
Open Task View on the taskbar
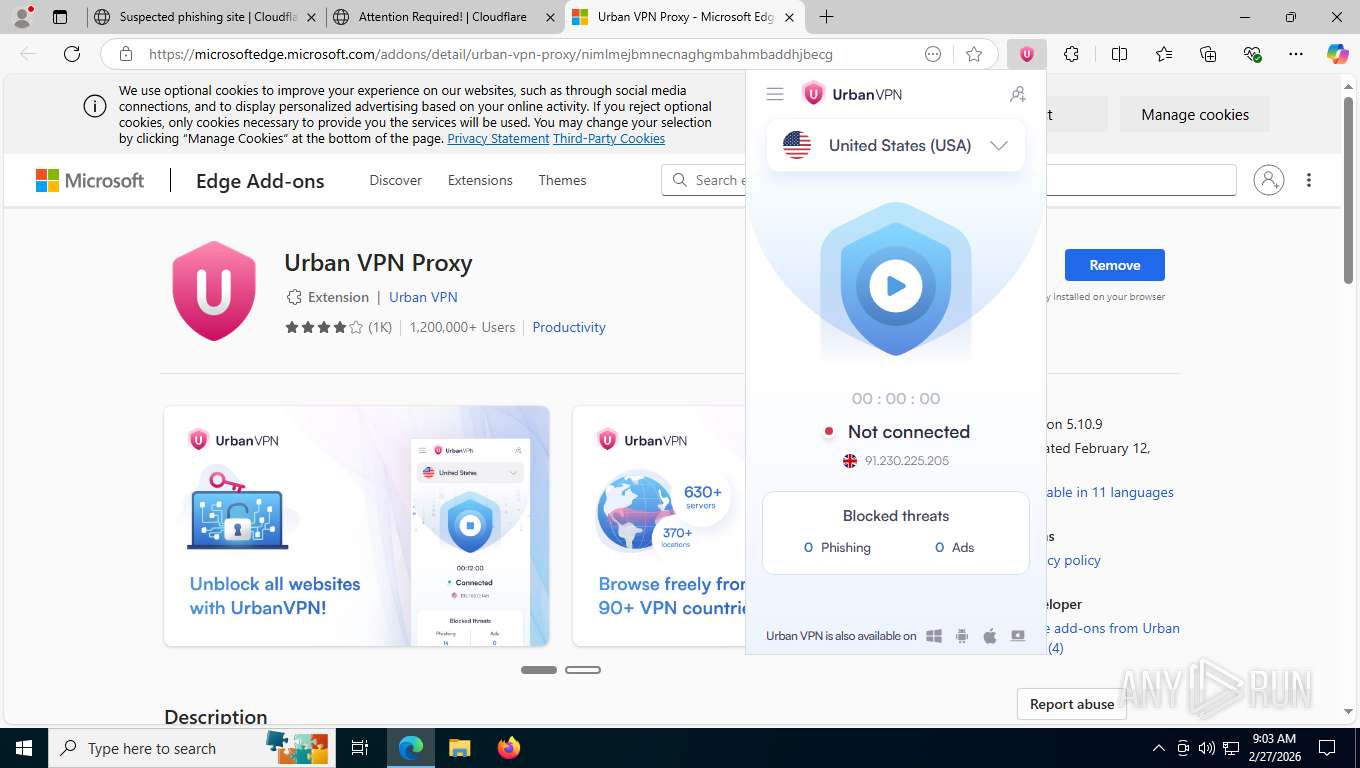coord(360,748)
